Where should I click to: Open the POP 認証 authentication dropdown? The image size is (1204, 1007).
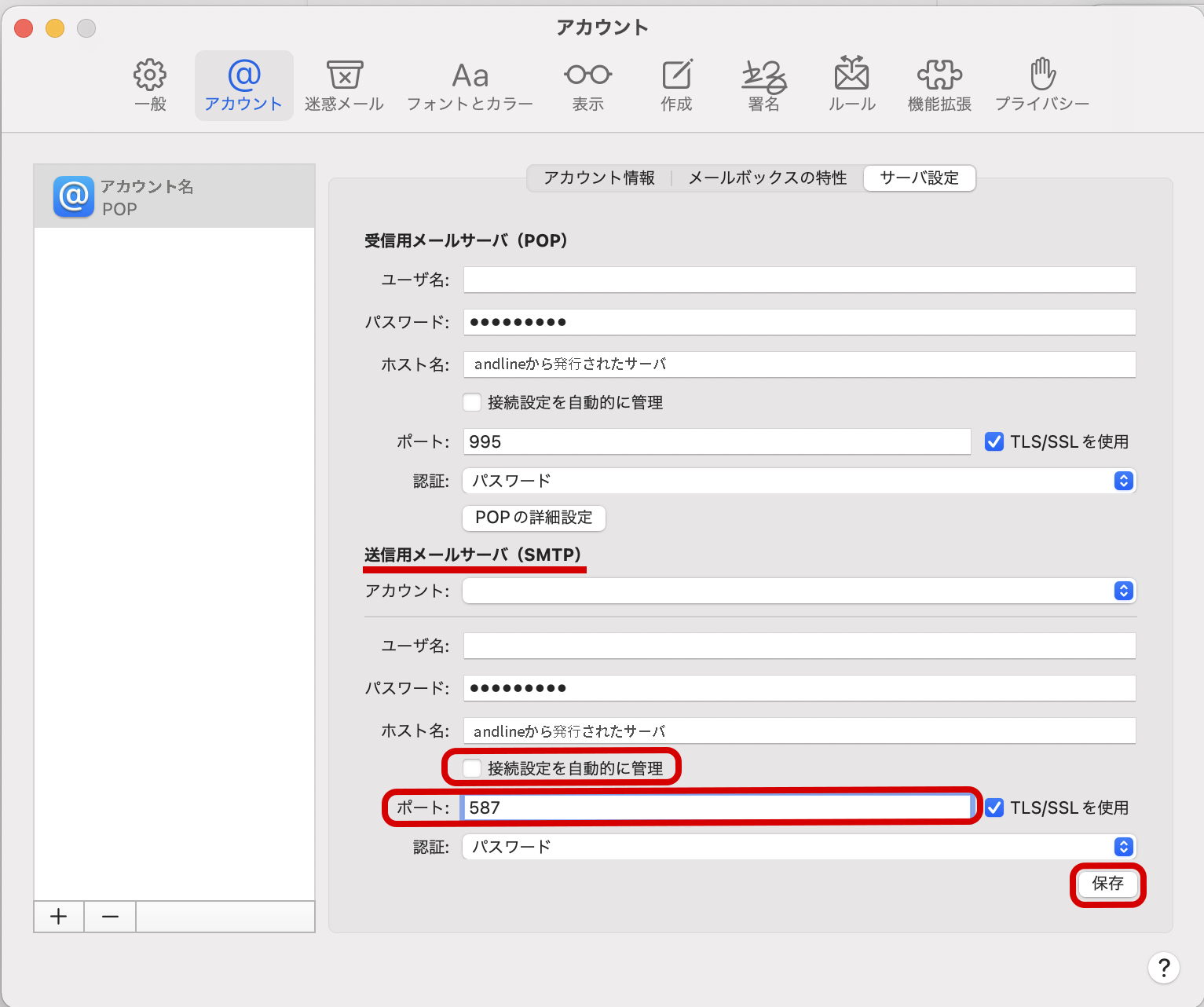click(799, 481)
